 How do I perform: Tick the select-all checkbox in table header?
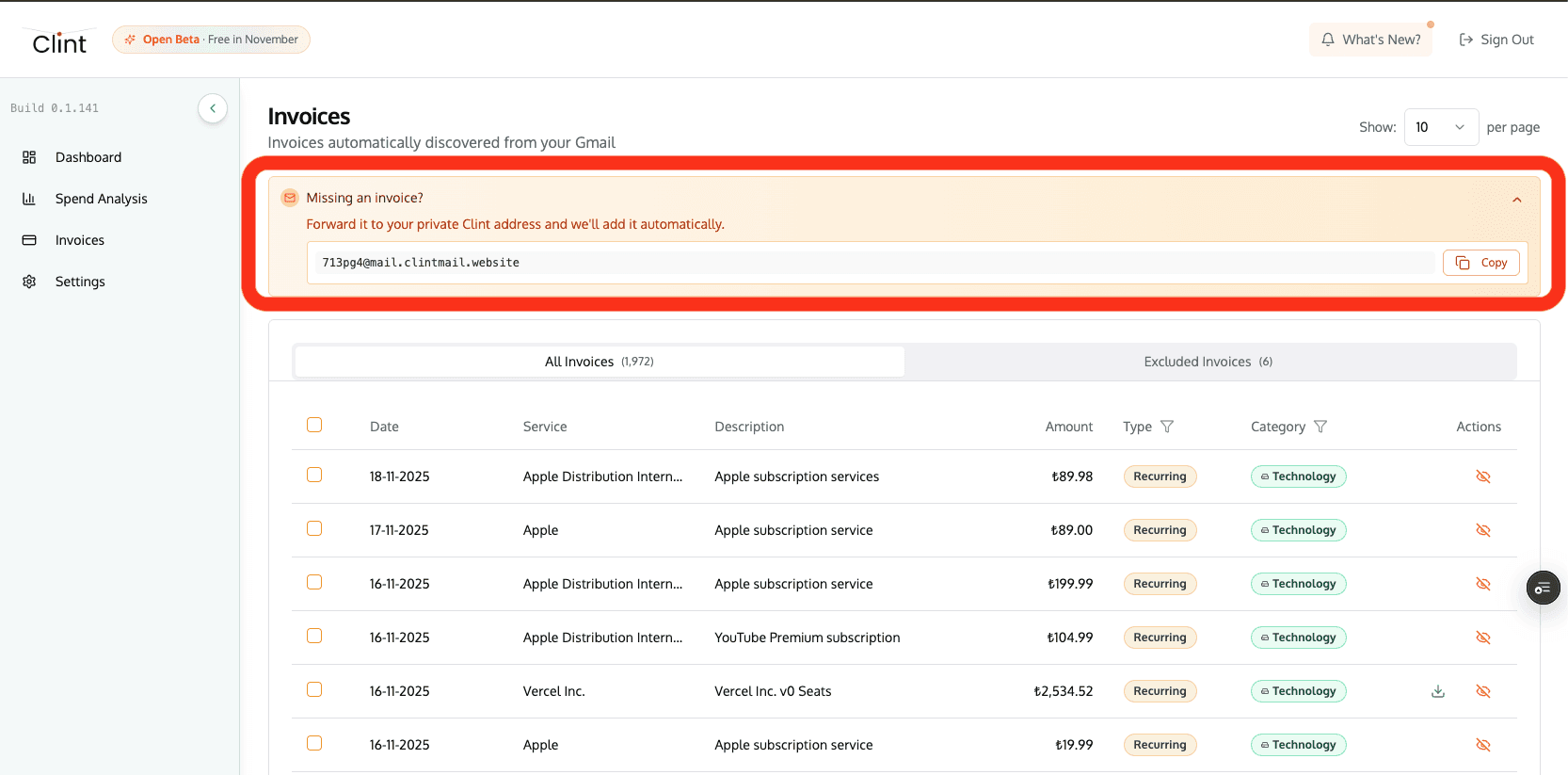pos(314,425)
